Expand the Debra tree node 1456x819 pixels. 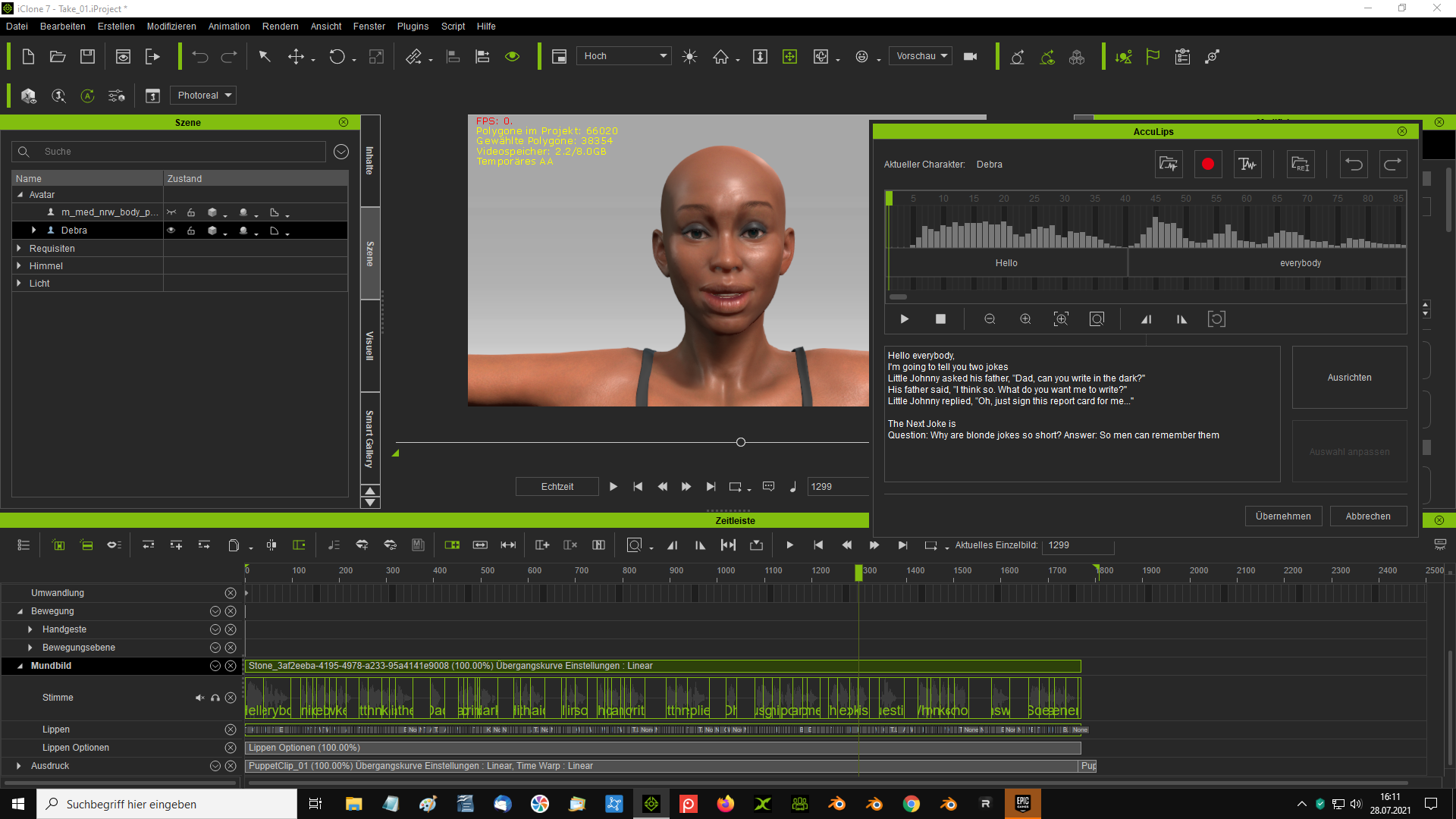tap(33, 231)
